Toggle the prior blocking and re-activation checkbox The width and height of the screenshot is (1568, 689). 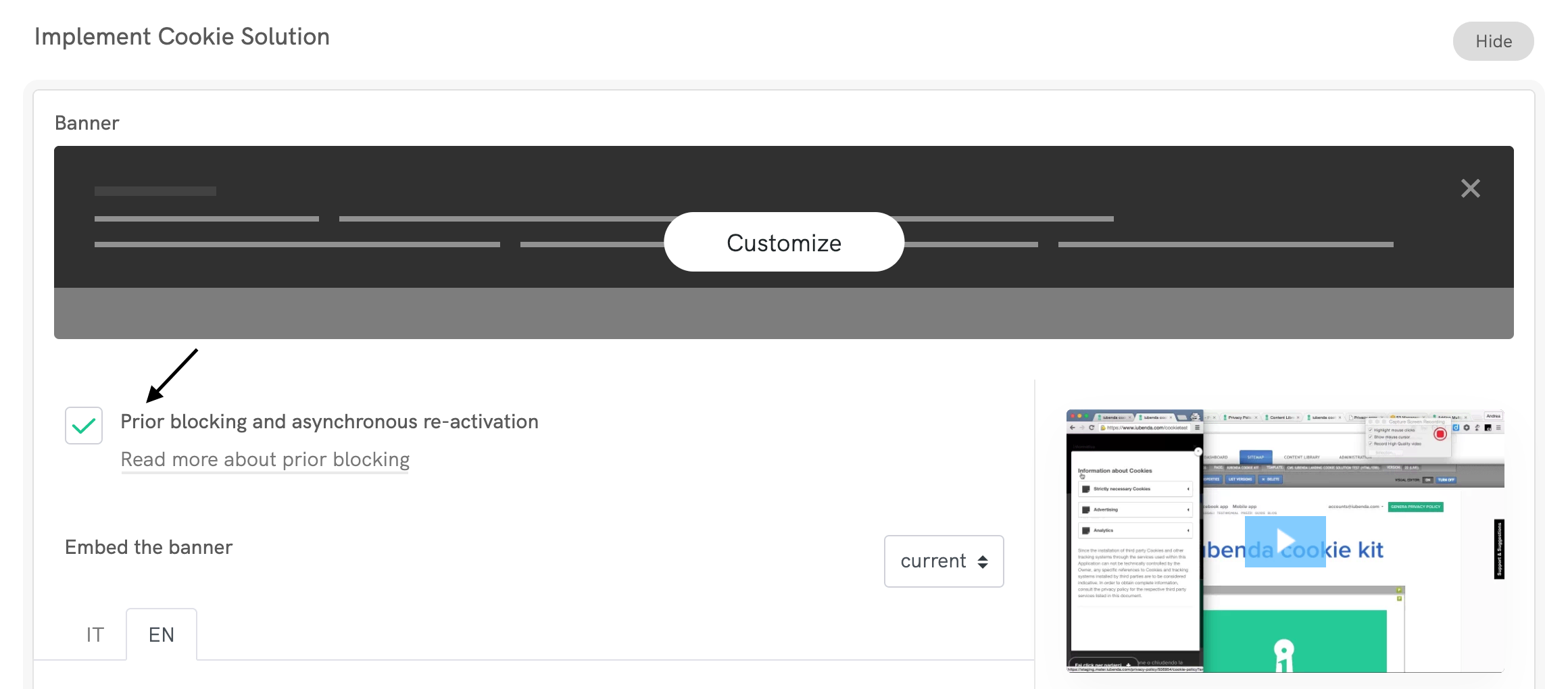84,426
